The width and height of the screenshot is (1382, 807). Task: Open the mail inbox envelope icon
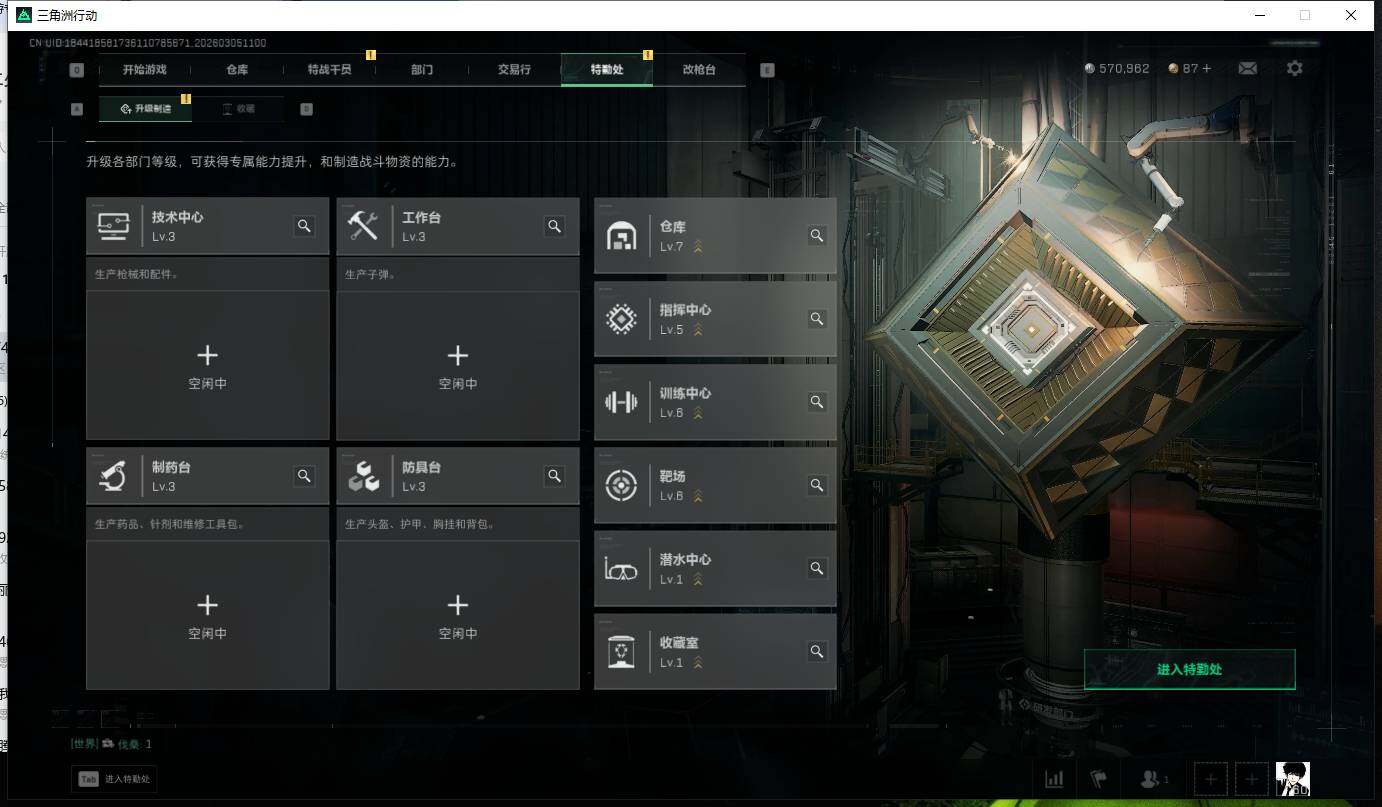coord(1247,68)
